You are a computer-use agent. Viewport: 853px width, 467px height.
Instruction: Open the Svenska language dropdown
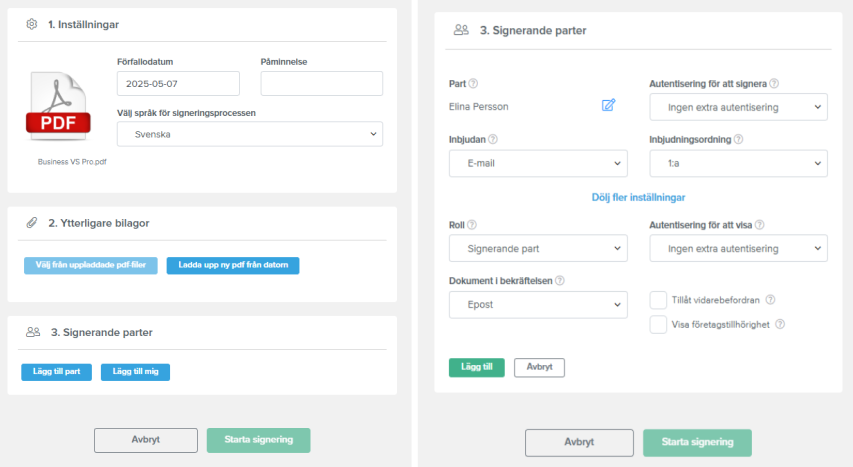click(x=250, y=134)
